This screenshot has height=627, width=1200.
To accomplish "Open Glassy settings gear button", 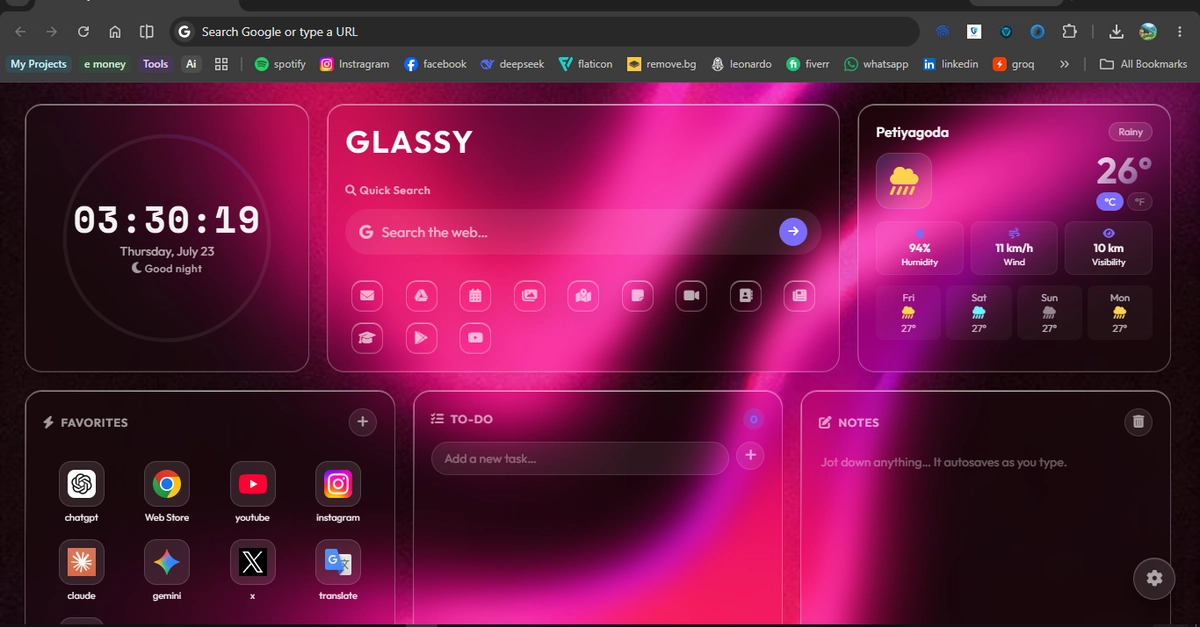I will coord(1155,578).
